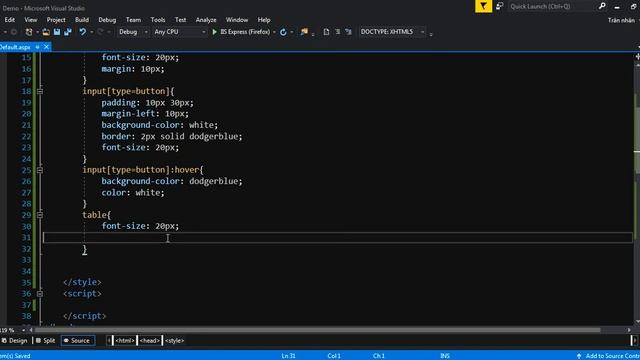
Task: Expand the IIS Express browser dropdown arrow
Action: [274, 32]
